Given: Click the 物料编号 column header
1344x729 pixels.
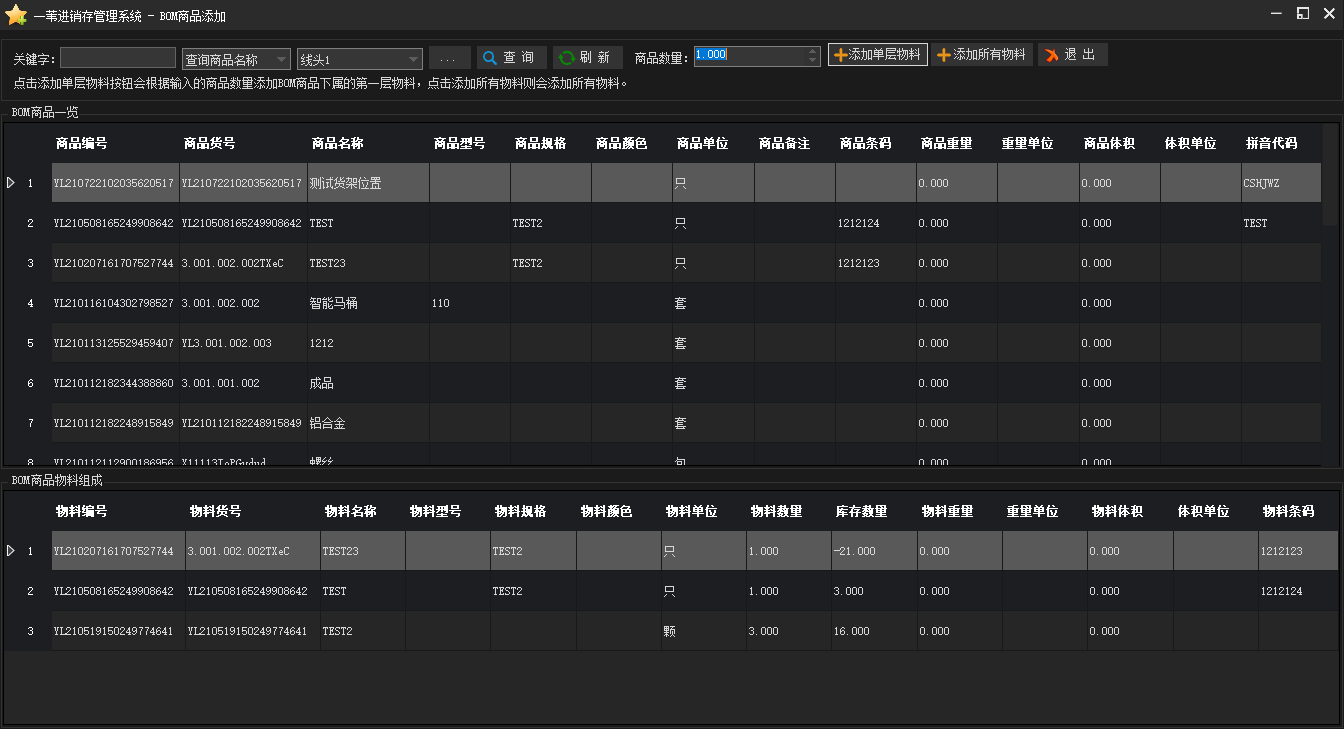Looking at the screenshot, I should coord(82,511).
